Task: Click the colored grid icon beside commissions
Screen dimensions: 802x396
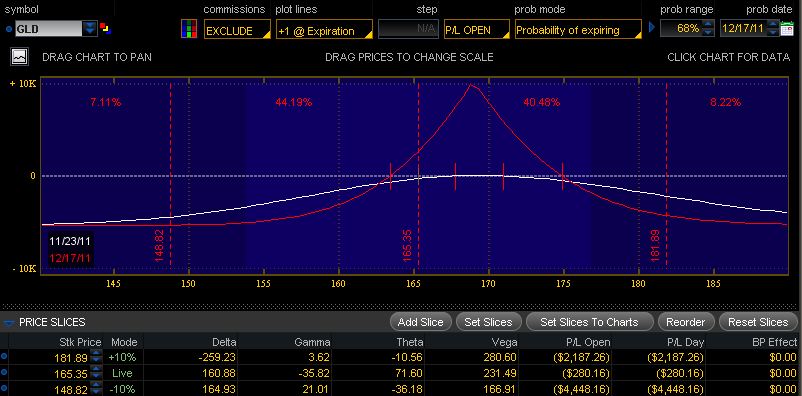Action: [x=189, y=29]
